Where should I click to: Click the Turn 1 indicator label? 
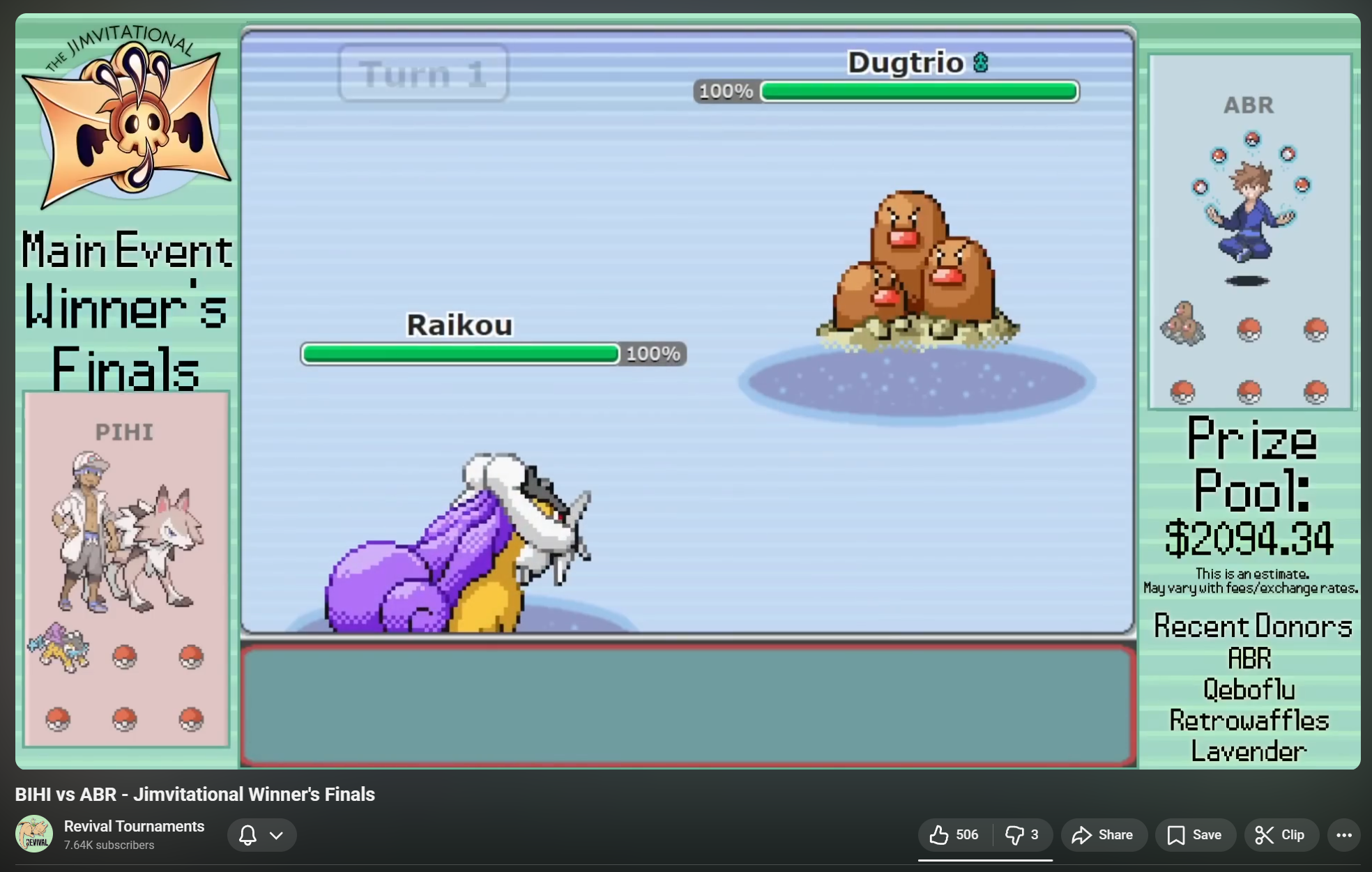(423, 74)
